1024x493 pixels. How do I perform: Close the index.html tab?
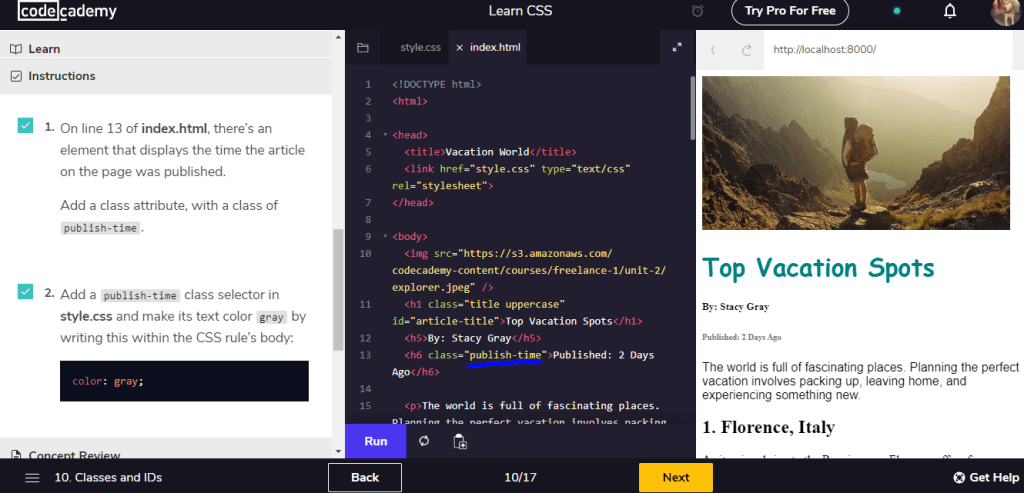[460, 48]
